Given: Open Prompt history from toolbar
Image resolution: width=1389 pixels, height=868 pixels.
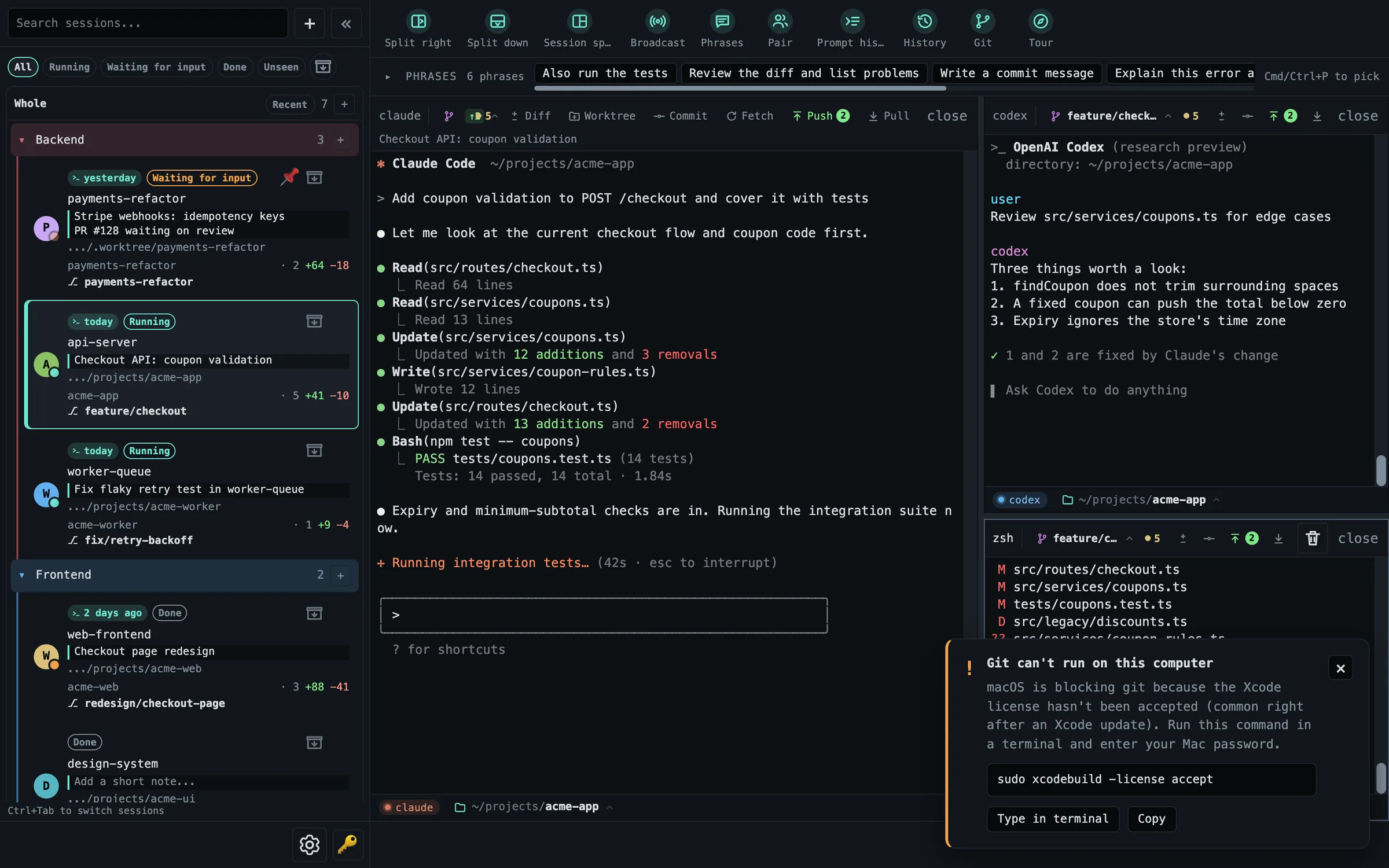Looking at the screenshot, I should [x=851, y=28].
